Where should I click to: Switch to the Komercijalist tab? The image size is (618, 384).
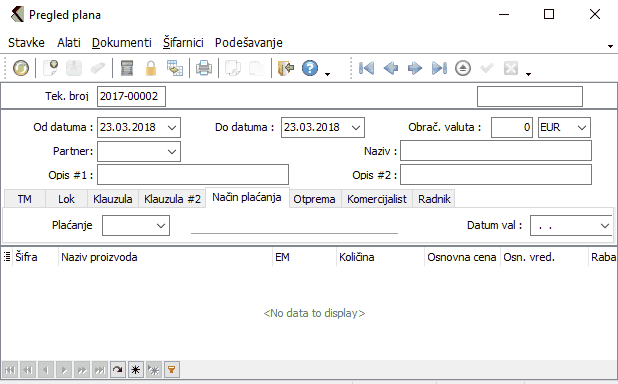click(376, 199)
